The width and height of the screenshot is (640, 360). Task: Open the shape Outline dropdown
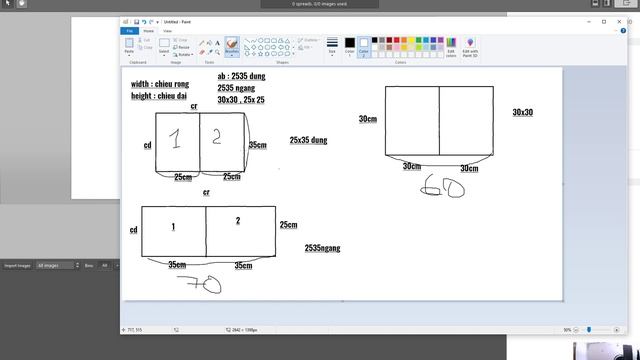pos(308,40)
